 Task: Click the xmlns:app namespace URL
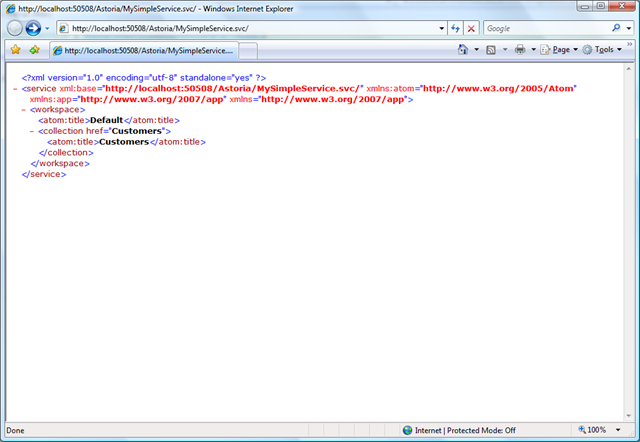click(x=151, y=99)
